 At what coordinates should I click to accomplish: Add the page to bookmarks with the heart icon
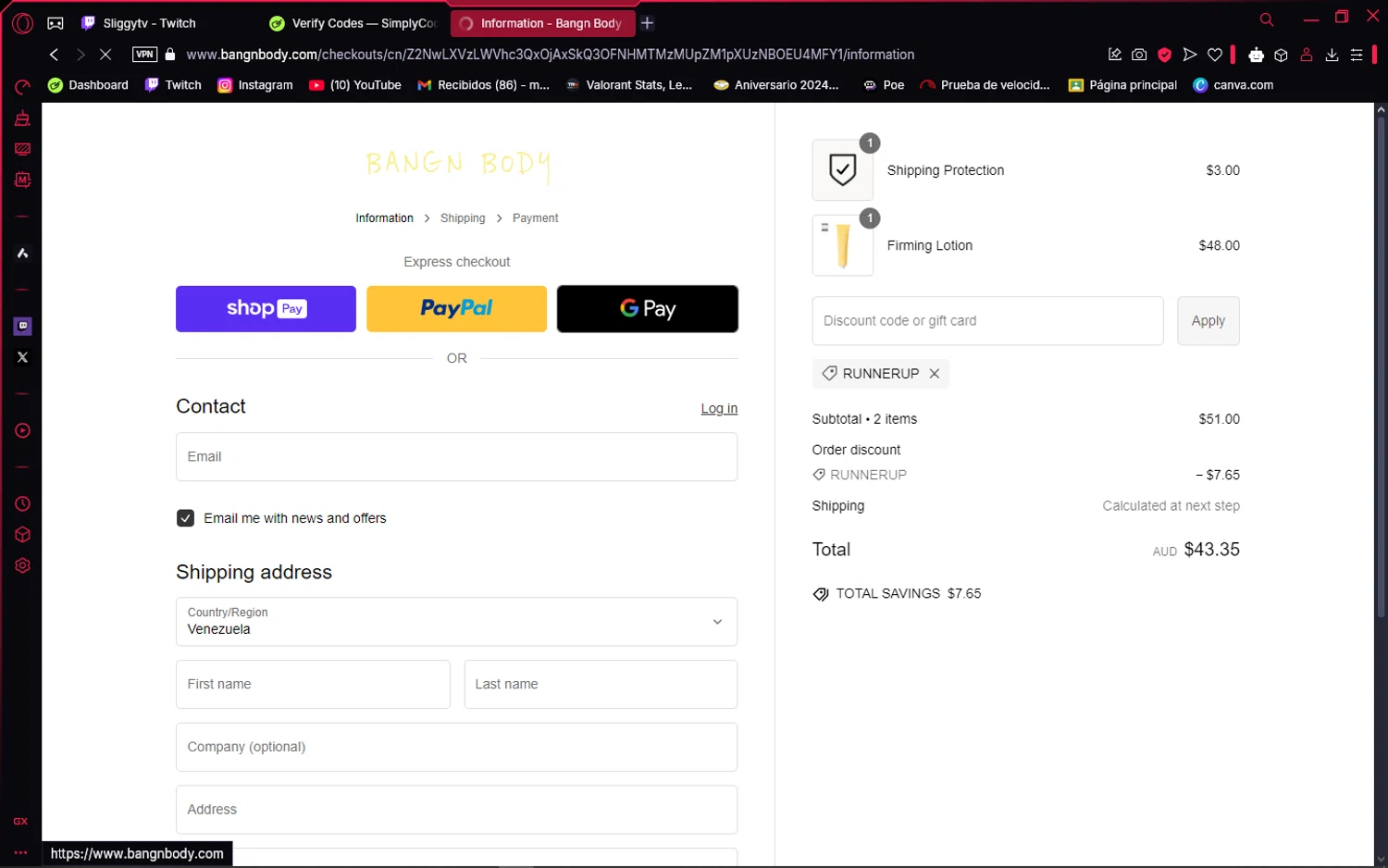click(1215, 55)
